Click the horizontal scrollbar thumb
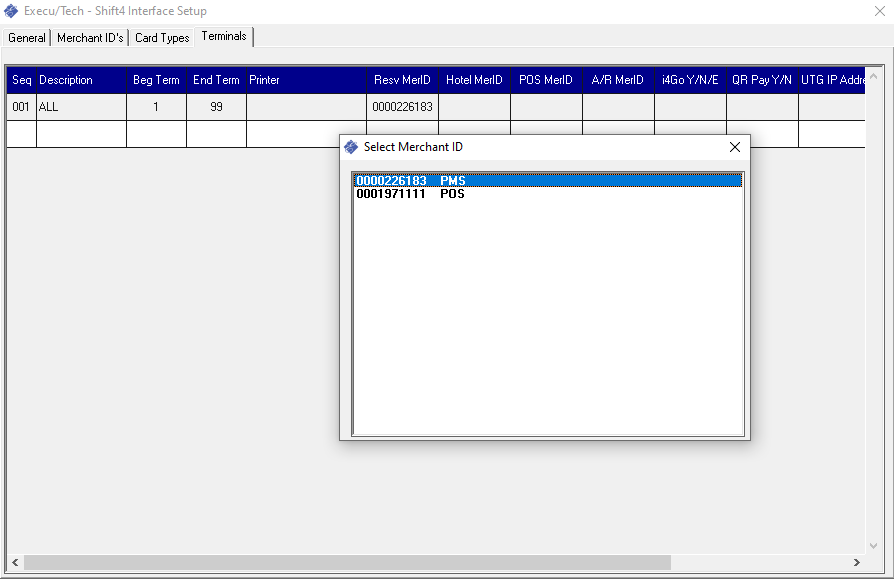 (x=347, y=562)
